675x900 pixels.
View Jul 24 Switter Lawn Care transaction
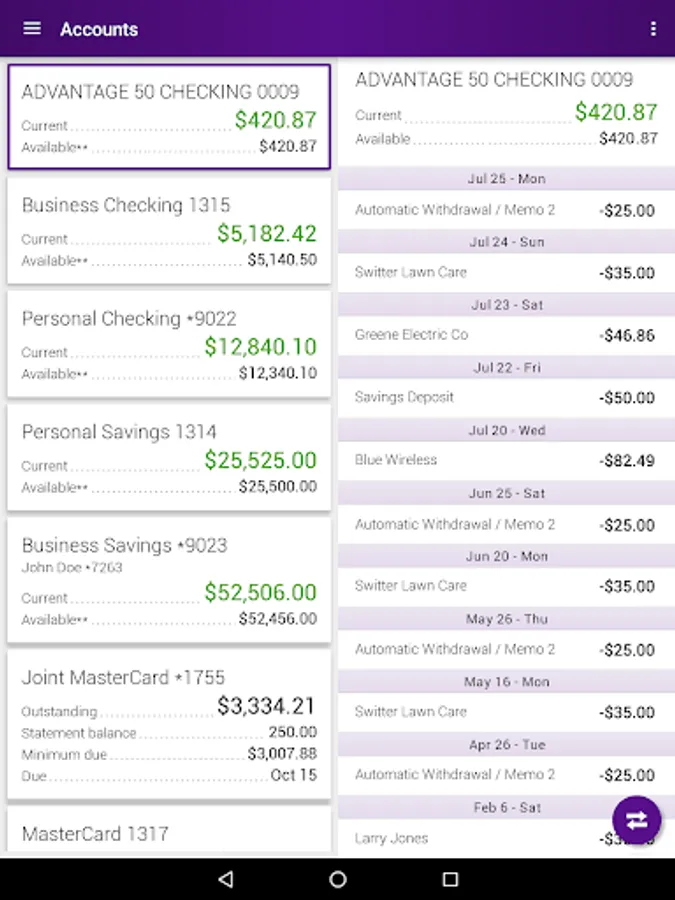pyautogui.click(x=506, y=273)
